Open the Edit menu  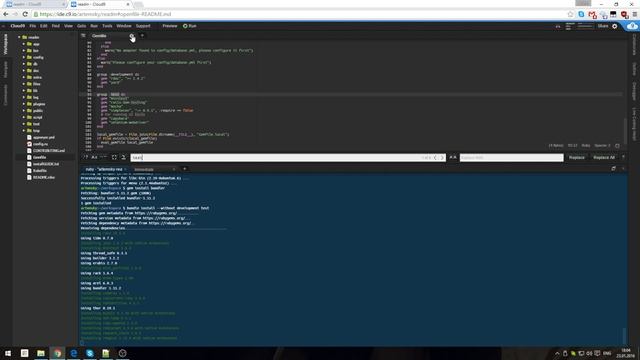coord(43,26)
